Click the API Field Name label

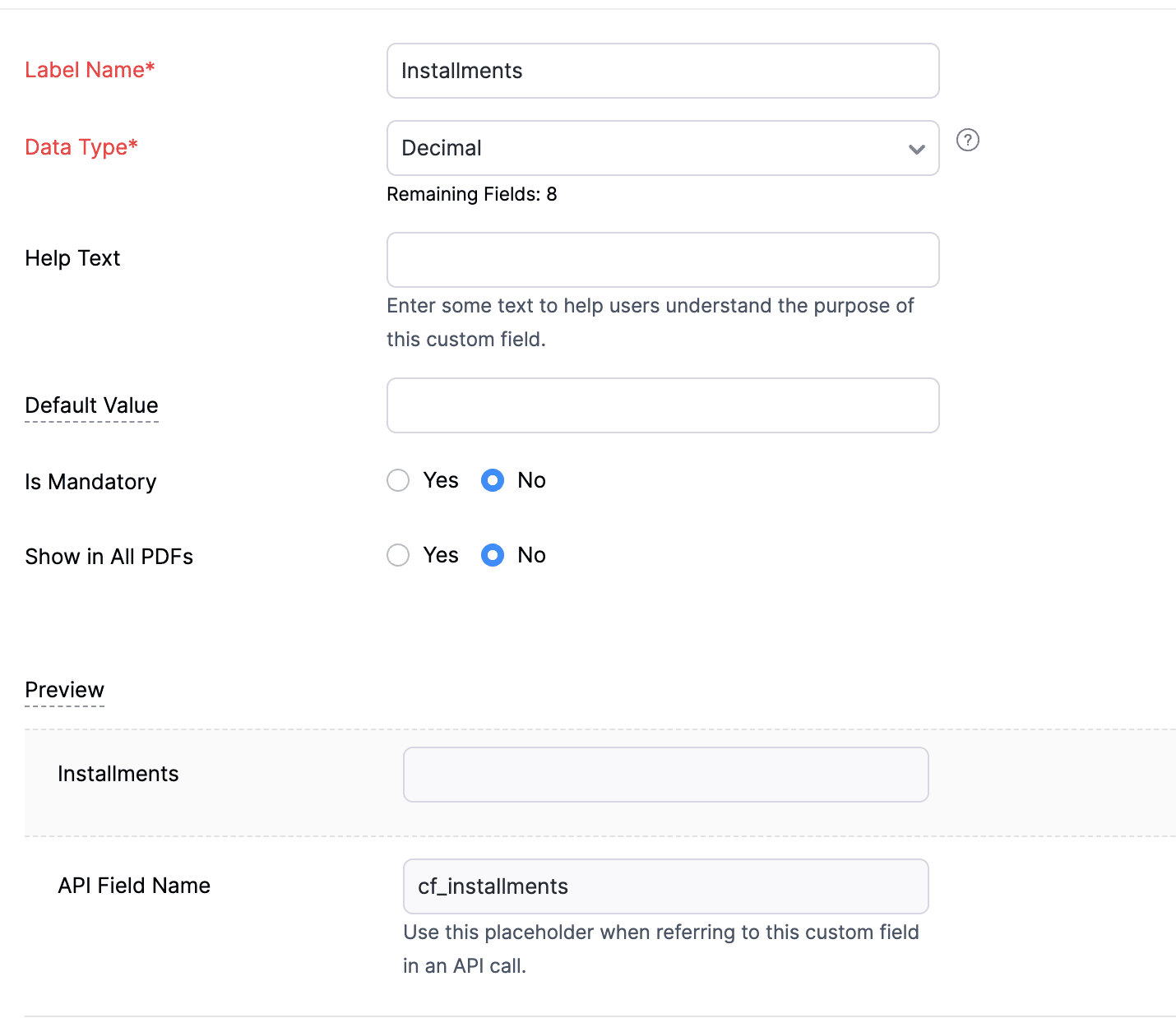point(134,886)
